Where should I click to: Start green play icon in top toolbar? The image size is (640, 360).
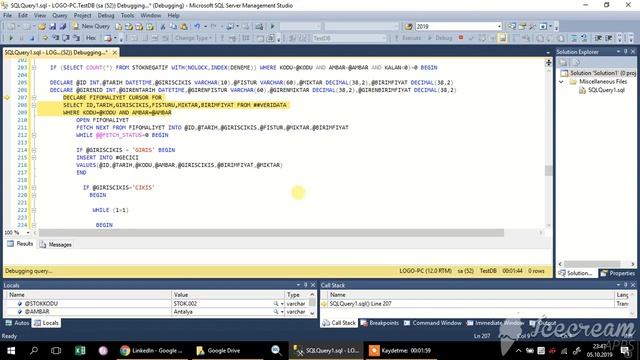coord(272,27)
